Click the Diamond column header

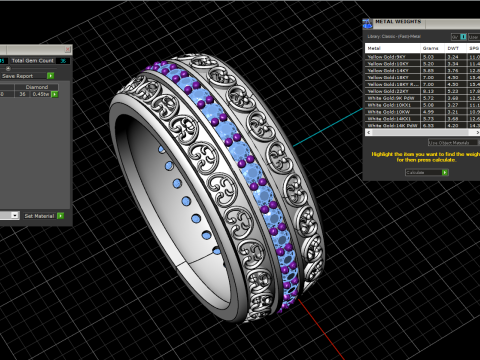tap(37, 87)
